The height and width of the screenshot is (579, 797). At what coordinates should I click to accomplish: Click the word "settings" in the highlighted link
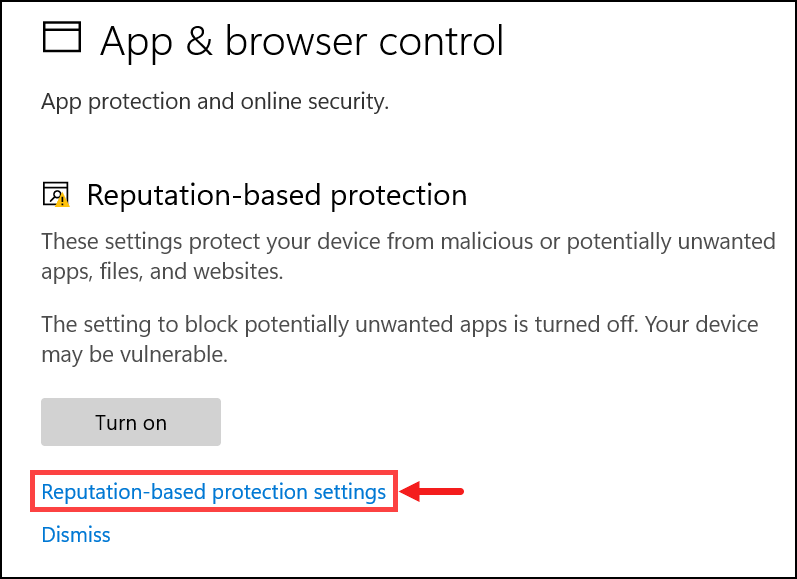[351, 492]
